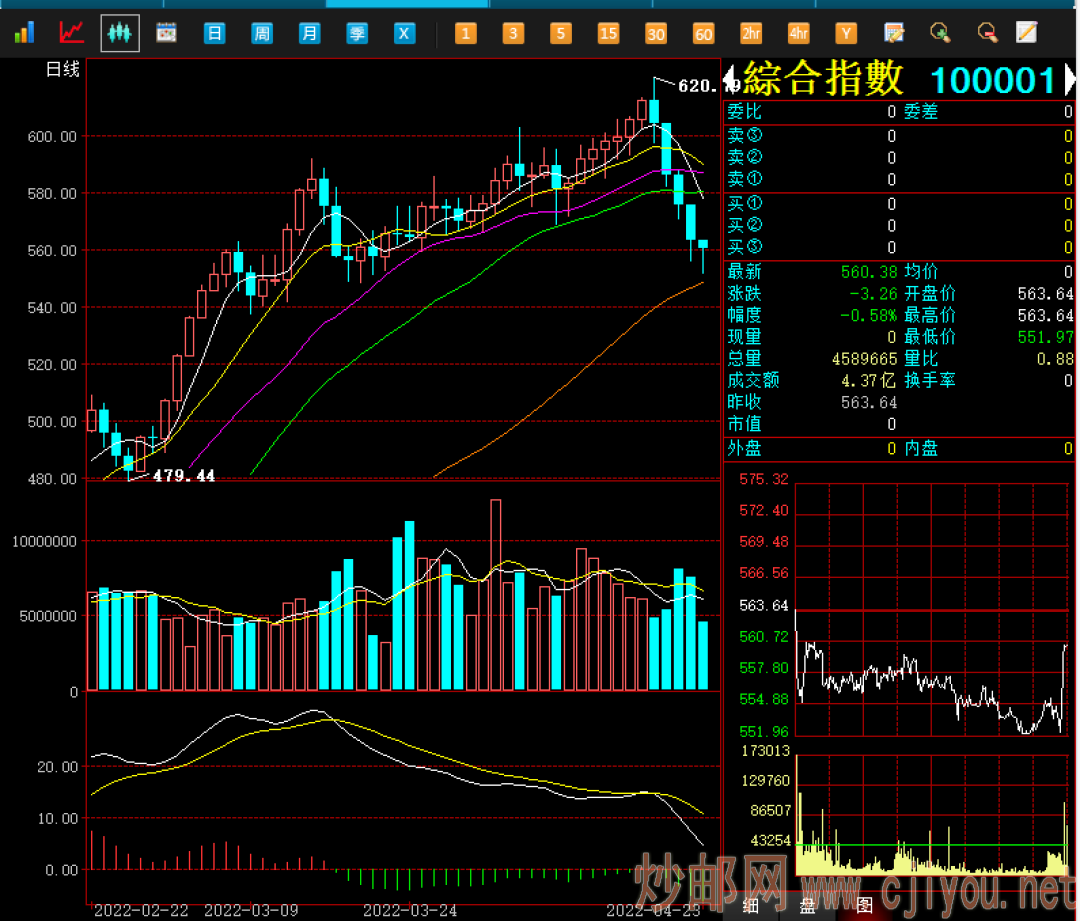Toggle the monthly period 月 button
Screen dimensions: 1080x921
click(x=310, y=33)
